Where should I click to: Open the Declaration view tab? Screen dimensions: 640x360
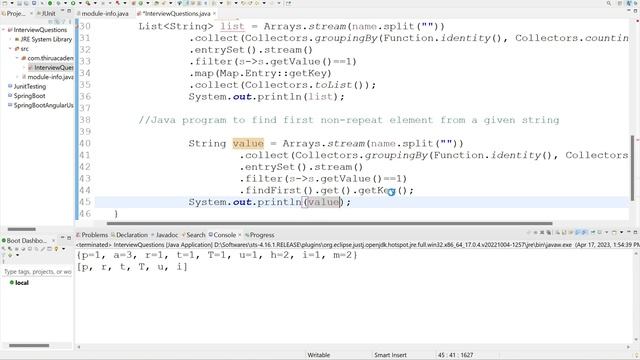tap(129, 235)
